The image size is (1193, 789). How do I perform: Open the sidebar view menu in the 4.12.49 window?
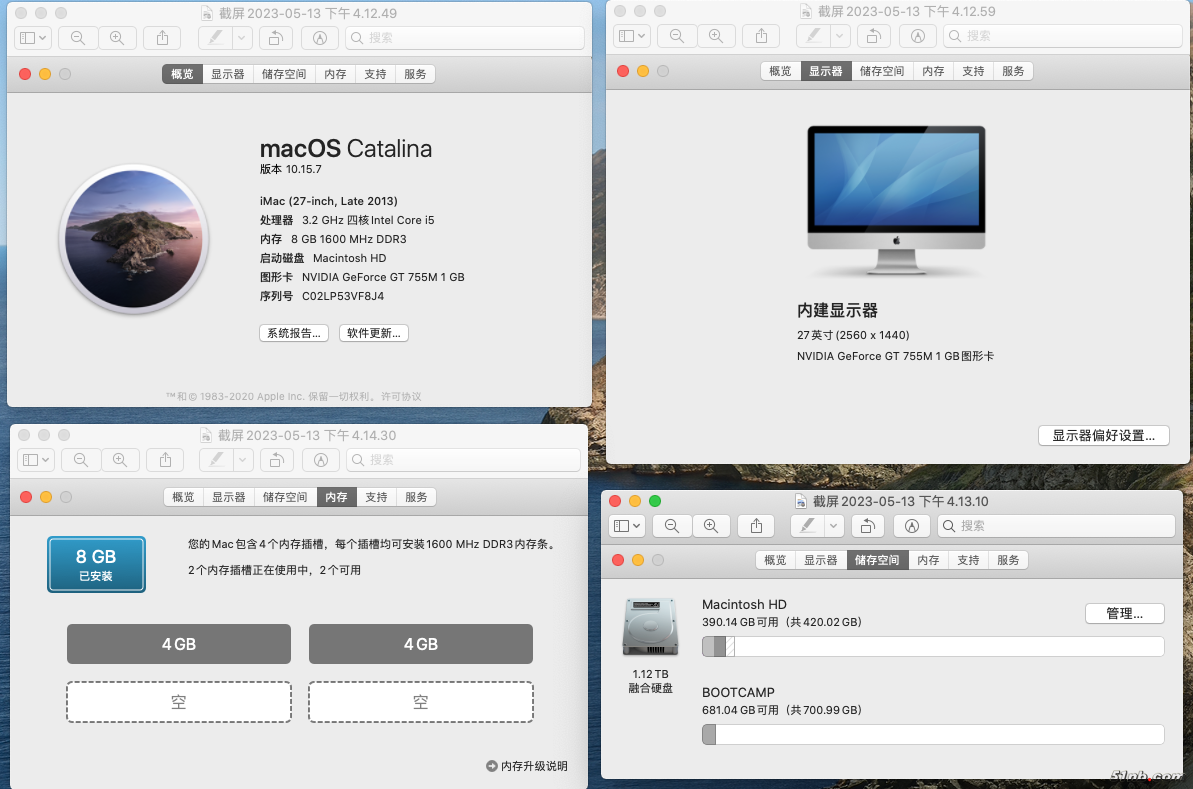pyautogui.click(x=33, y=37)
